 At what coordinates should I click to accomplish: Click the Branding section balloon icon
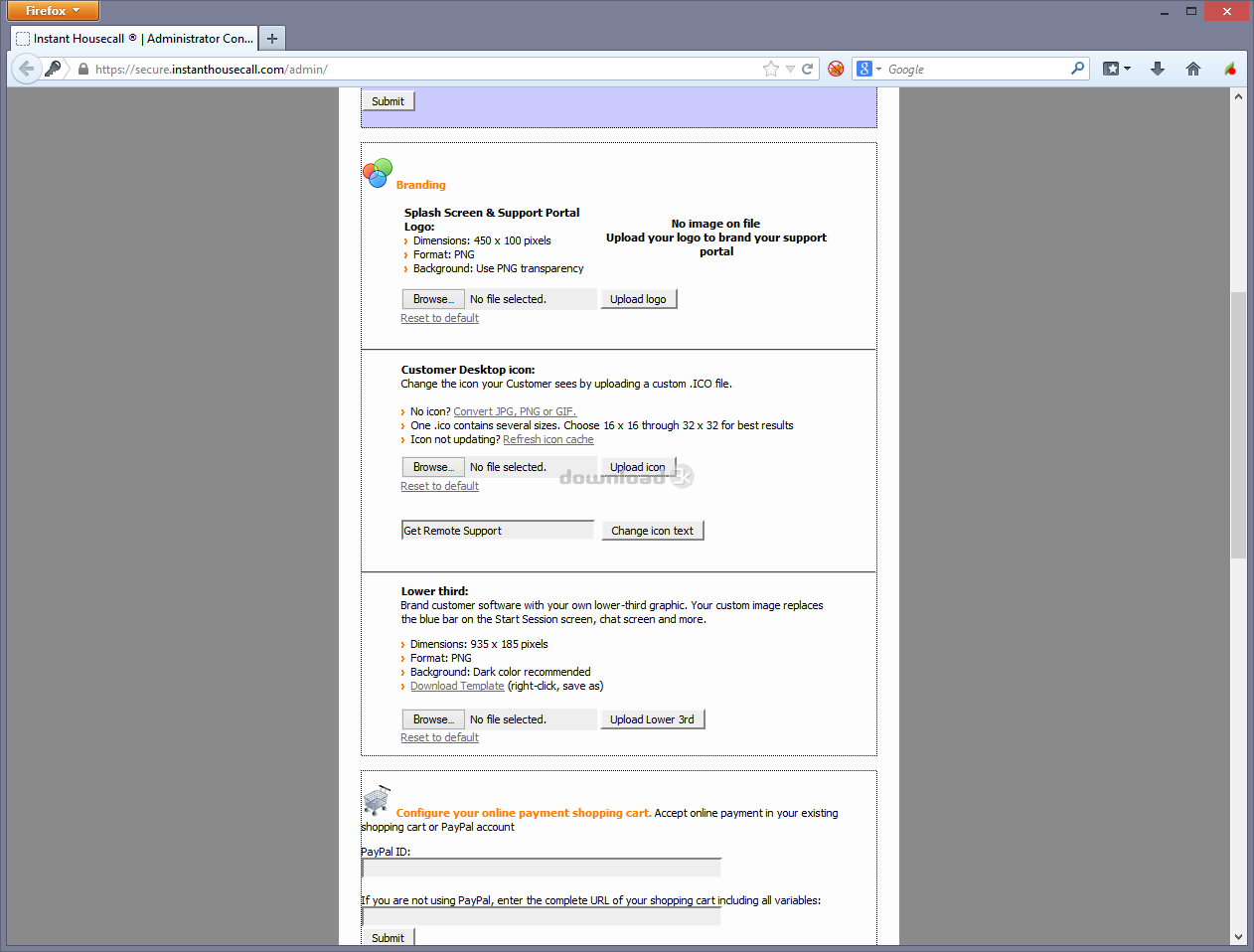(378, 173)
